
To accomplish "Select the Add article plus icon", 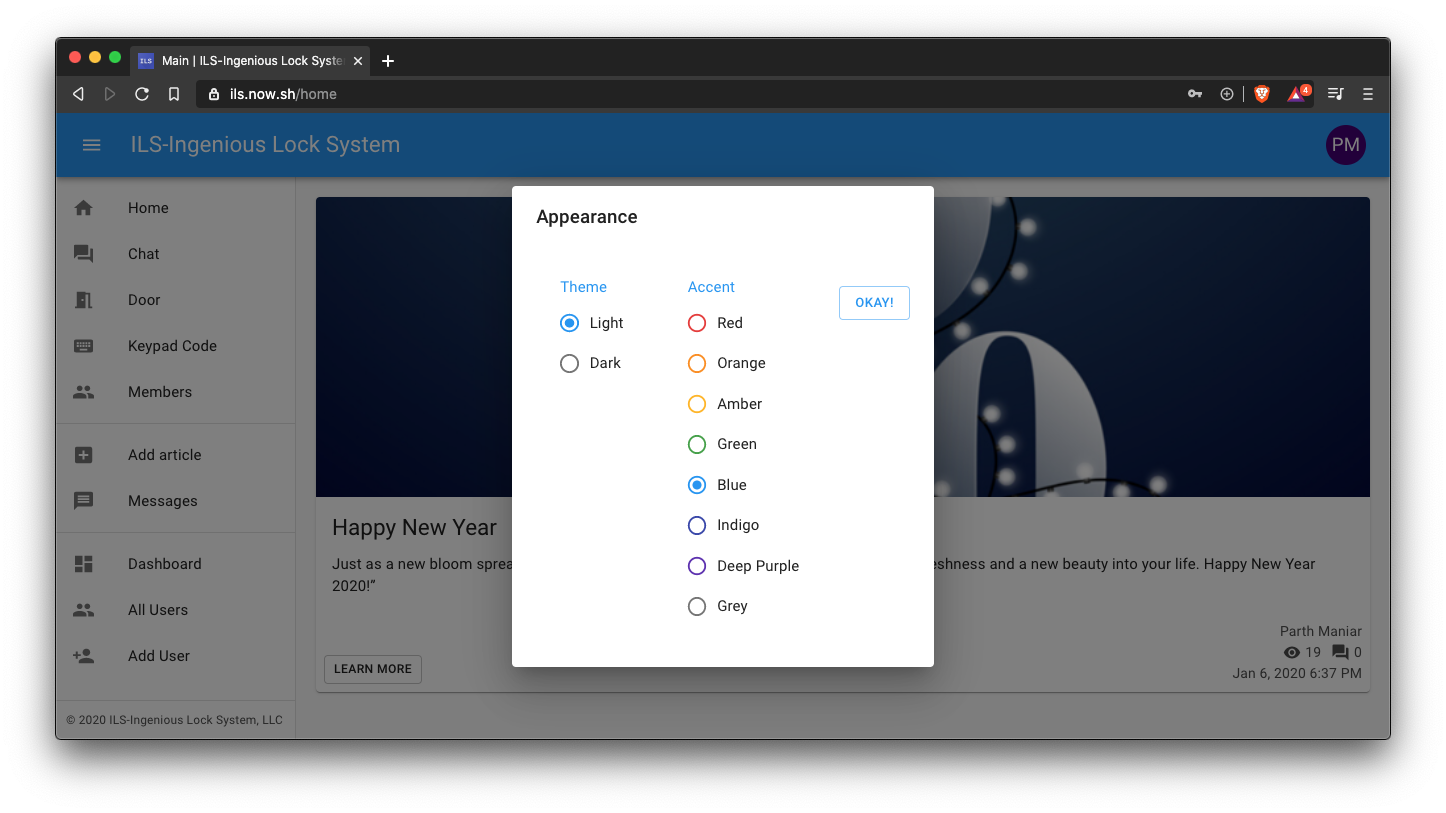I will click(83, 454).
